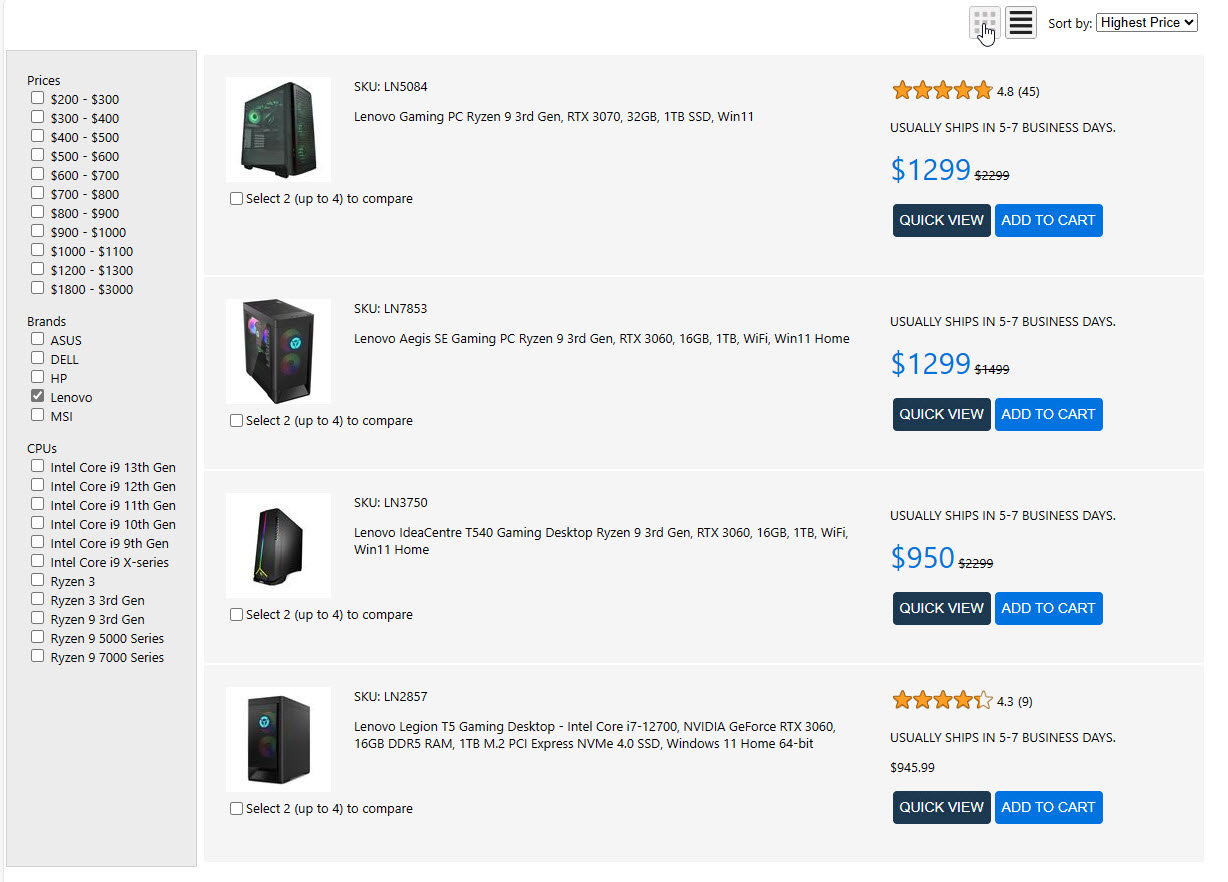1228x882 pixels.
Task: Enable the $1200 - $1300 price filter
Action: pyautogui.click(x=38, y=270)
